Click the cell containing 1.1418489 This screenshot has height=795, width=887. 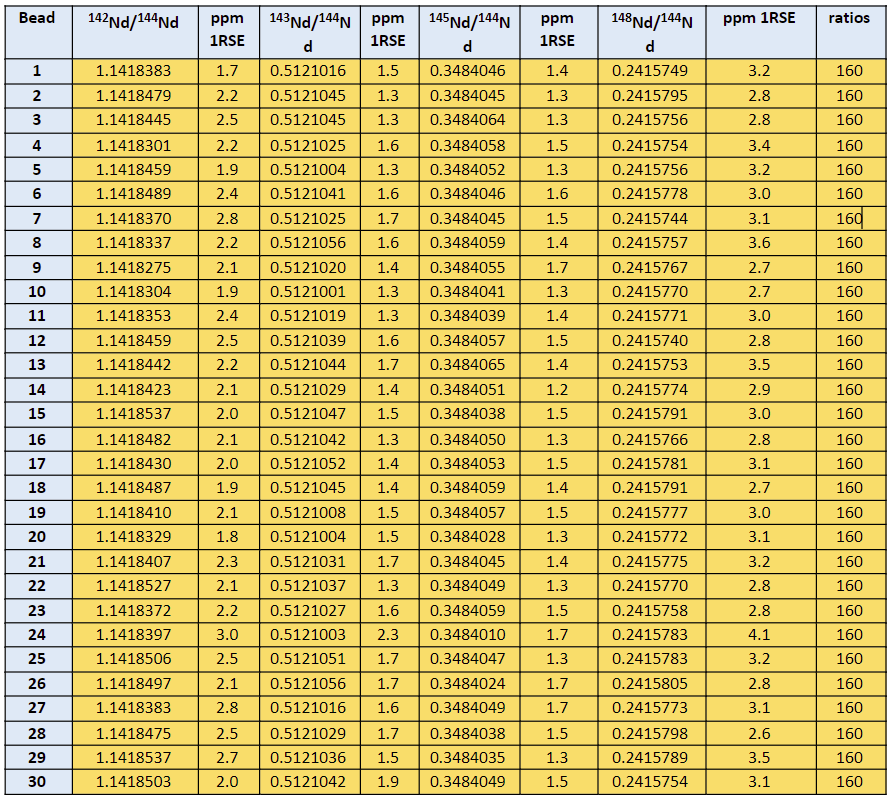(135, 194)
